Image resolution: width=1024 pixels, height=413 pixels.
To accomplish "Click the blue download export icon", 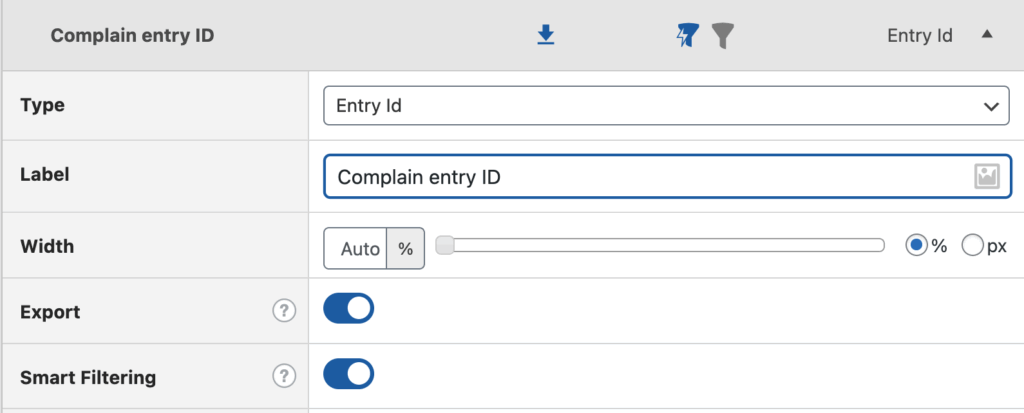I will [545, 36].
